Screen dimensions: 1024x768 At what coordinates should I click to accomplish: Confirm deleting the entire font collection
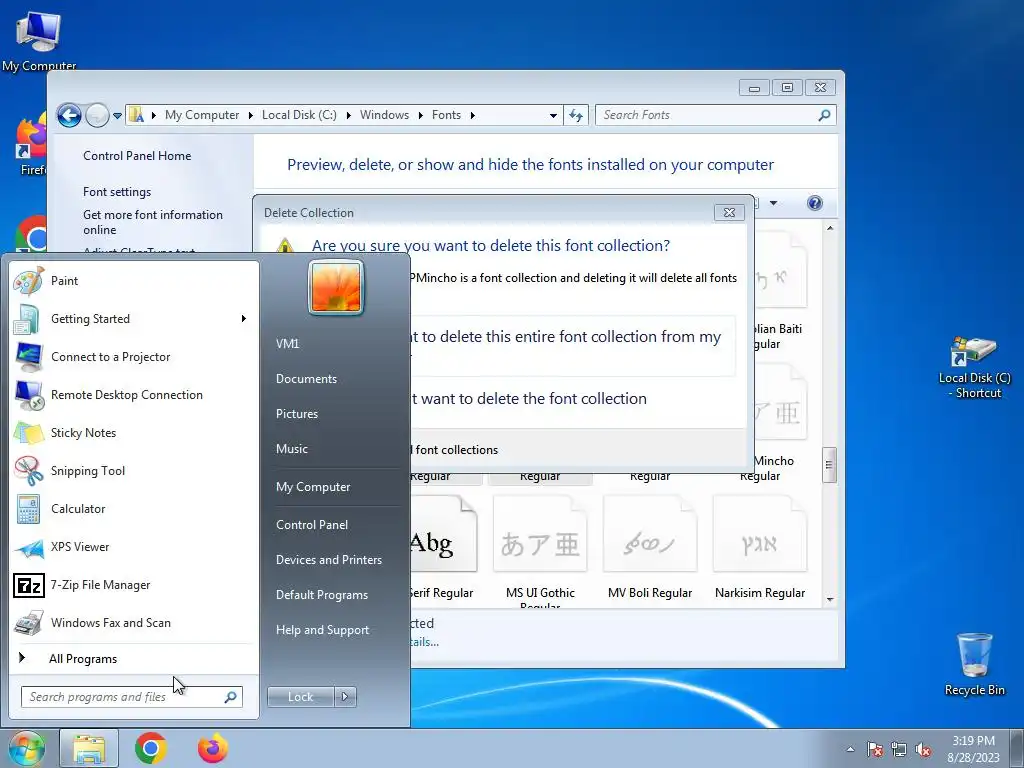(x=575, y=344)
